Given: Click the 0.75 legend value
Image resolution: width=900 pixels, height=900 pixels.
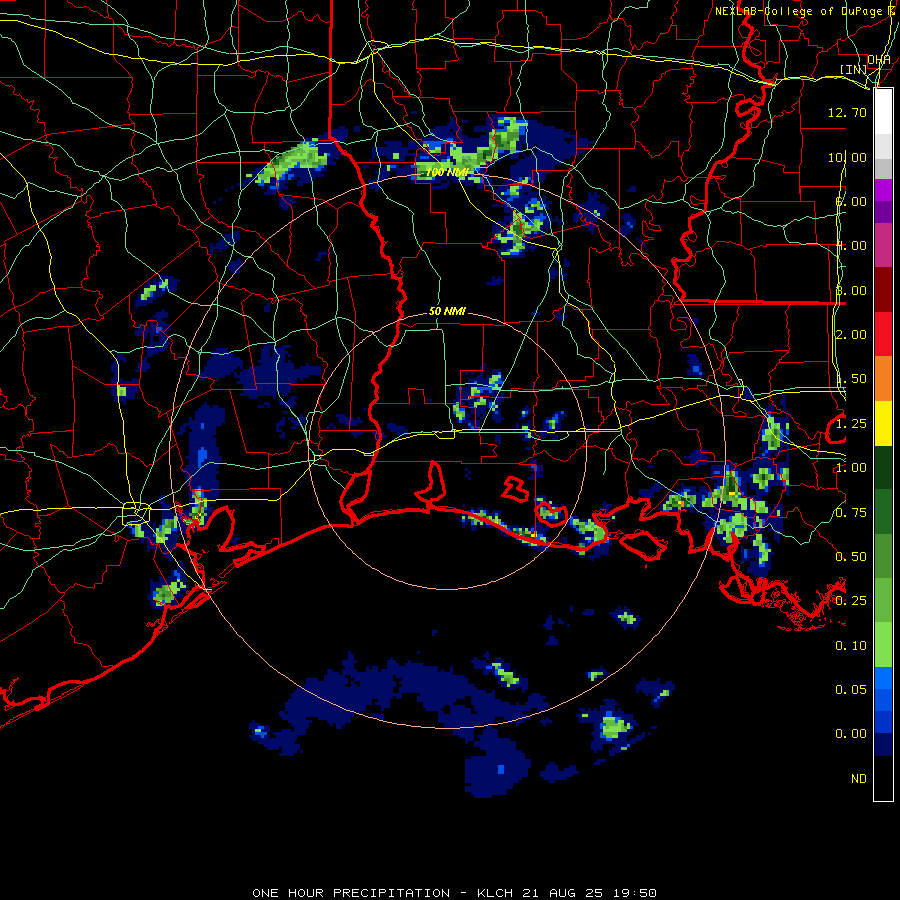Looking at the screenshot, I should pyautogui.click(x=851, y=513).
